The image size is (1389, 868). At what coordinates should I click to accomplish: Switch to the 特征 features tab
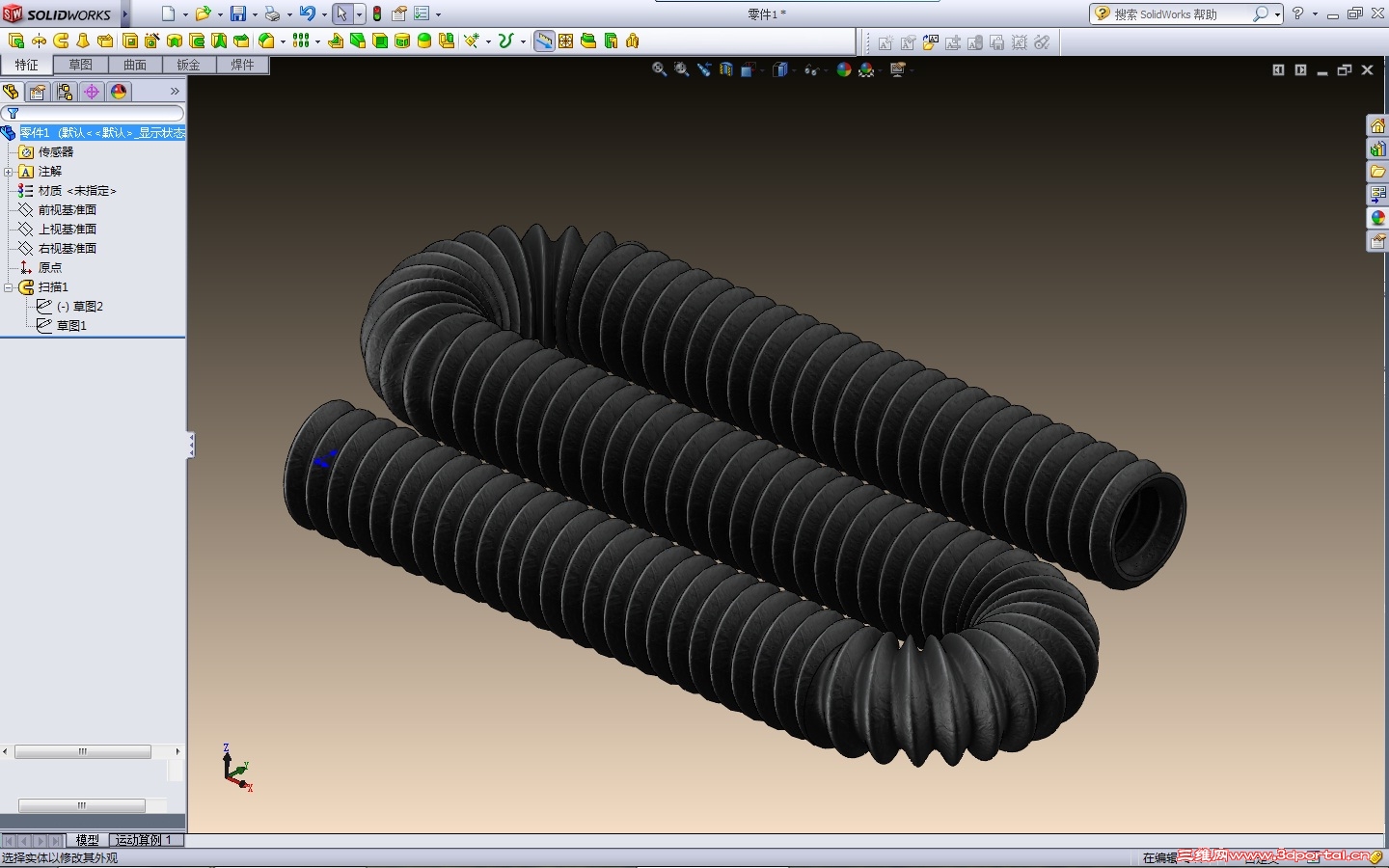(27, 65)
